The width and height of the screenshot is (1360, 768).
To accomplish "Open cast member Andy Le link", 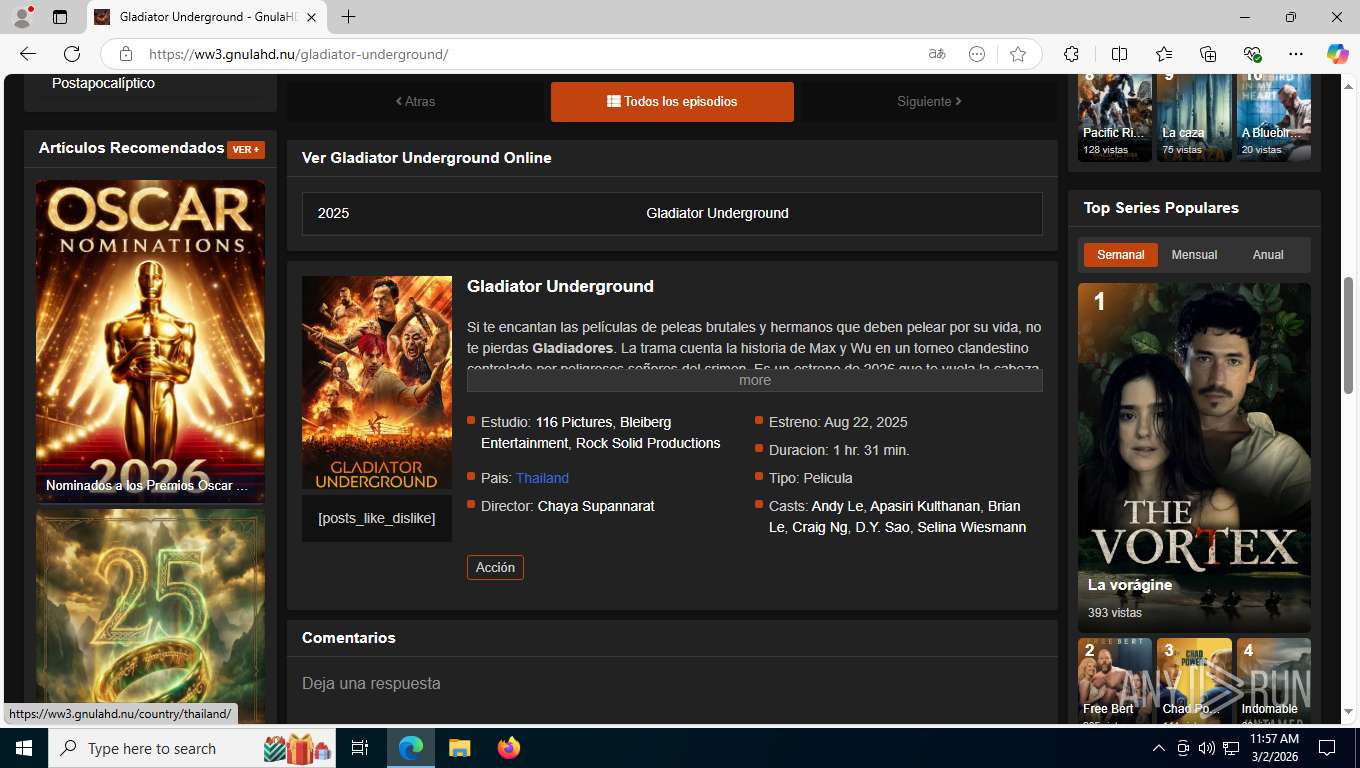I will tap(837, 506).
